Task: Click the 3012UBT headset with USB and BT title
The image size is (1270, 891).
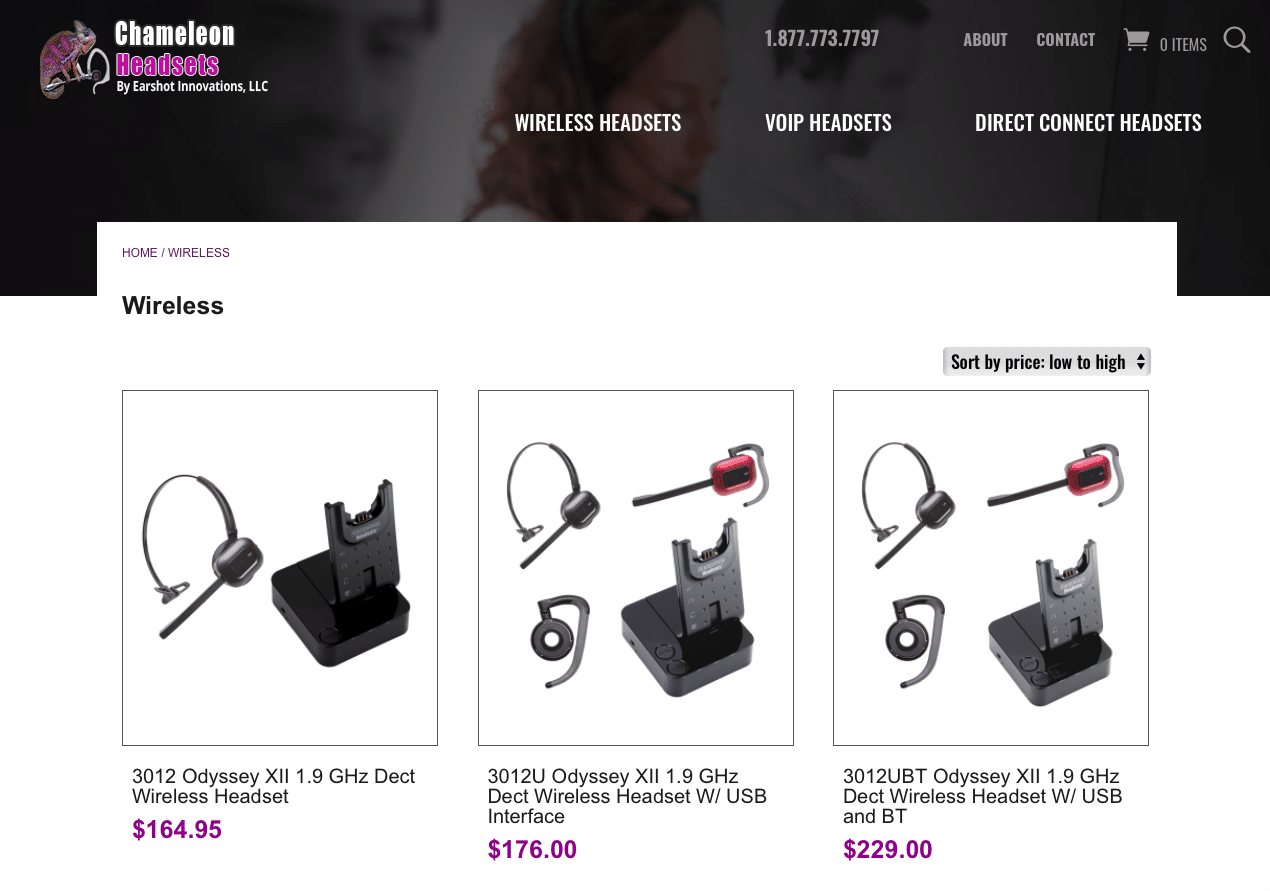Action: click(983, 796)
